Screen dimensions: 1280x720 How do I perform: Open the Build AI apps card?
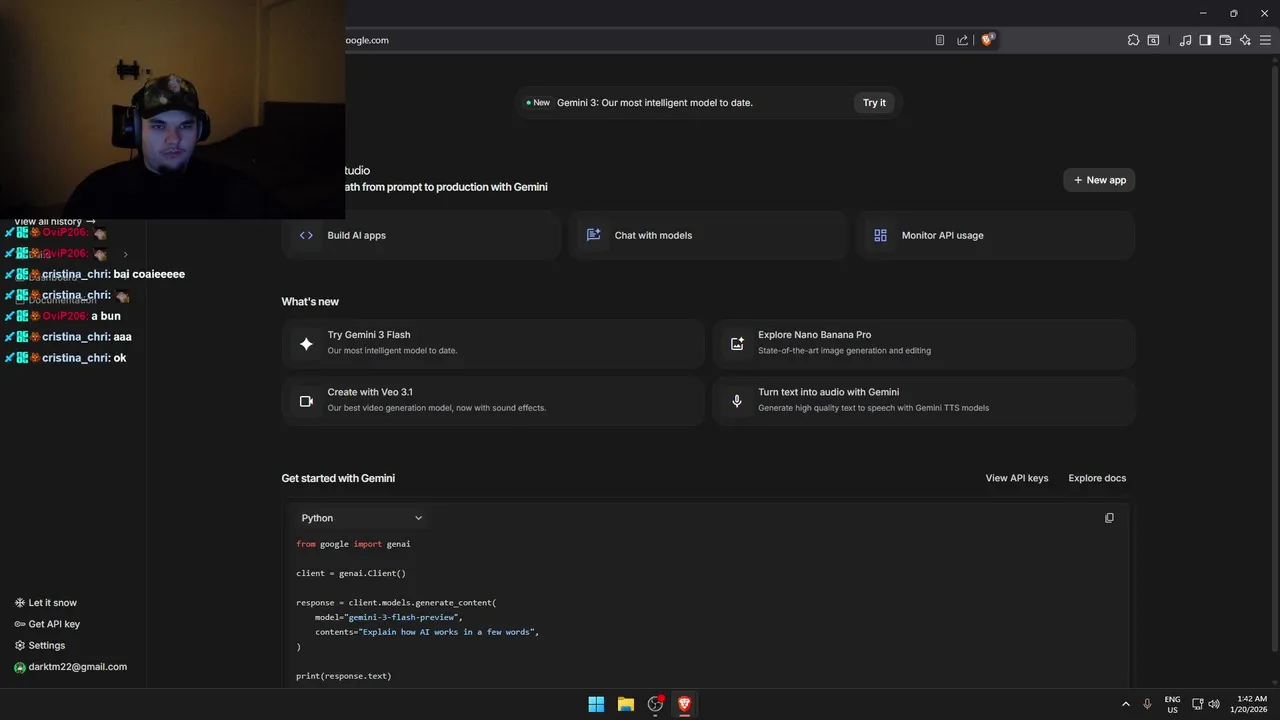click(421, 235)
